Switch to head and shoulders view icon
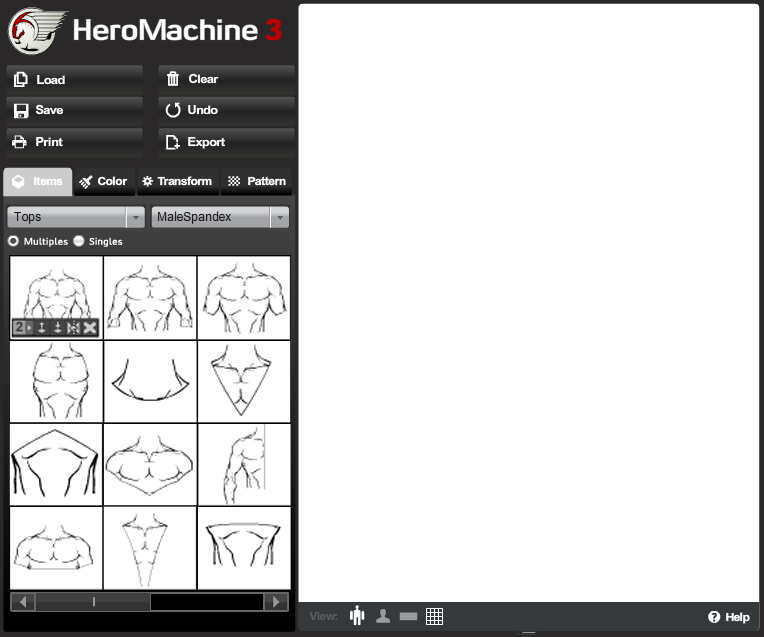This screenshot has height=637, width=764. coord(383,616)
